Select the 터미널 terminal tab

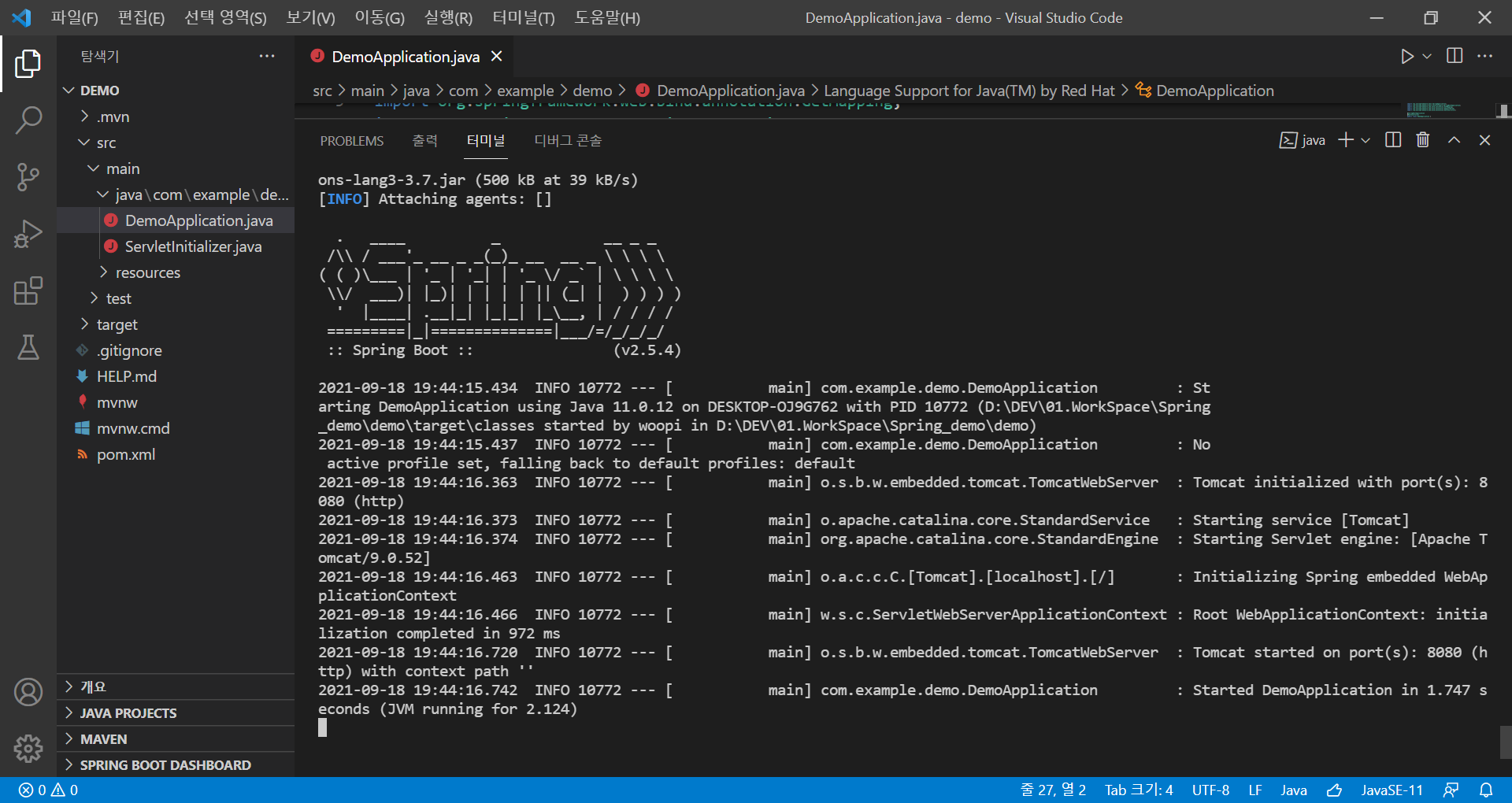486,140
